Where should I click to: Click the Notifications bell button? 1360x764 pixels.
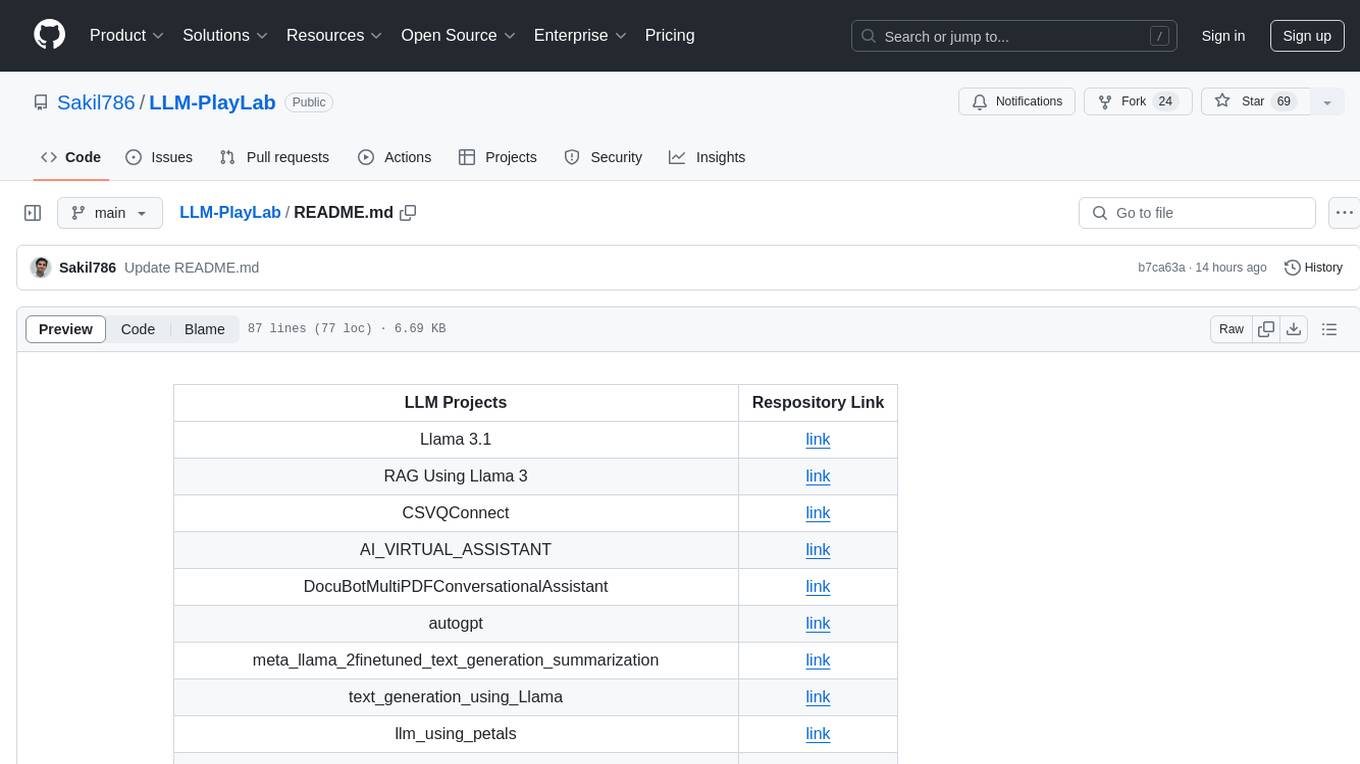pos(1017,102)
